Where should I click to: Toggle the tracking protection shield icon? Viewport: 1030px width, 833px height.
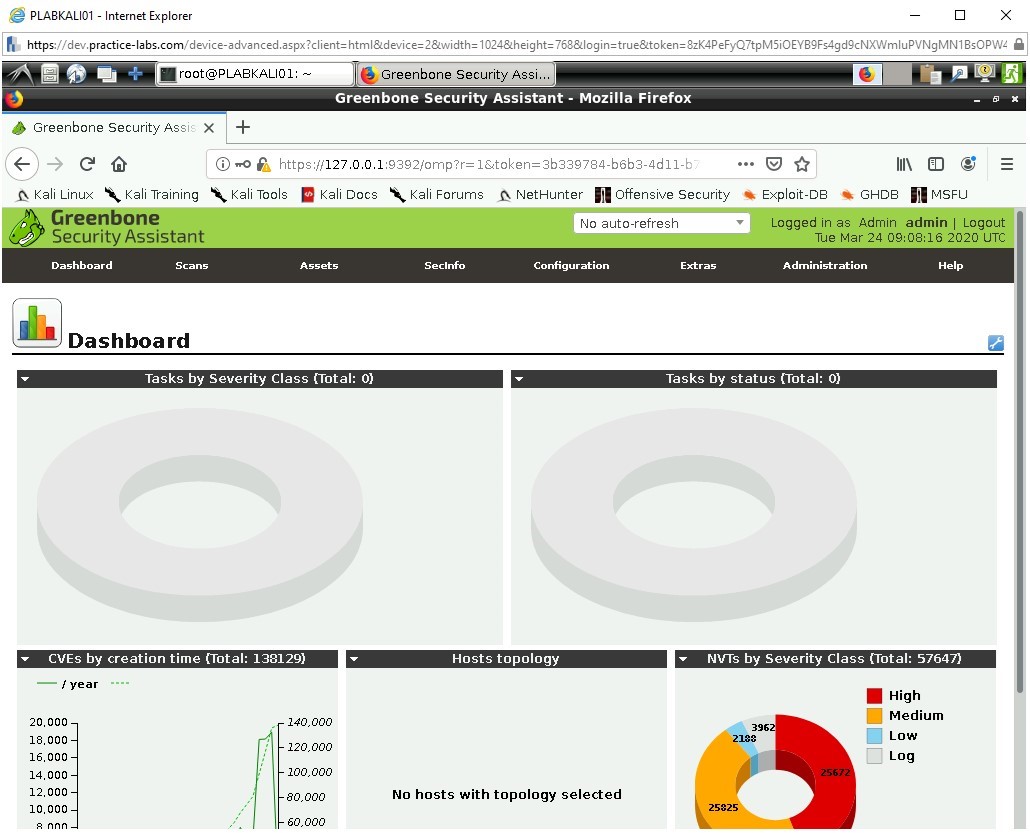tap(773, 164)
